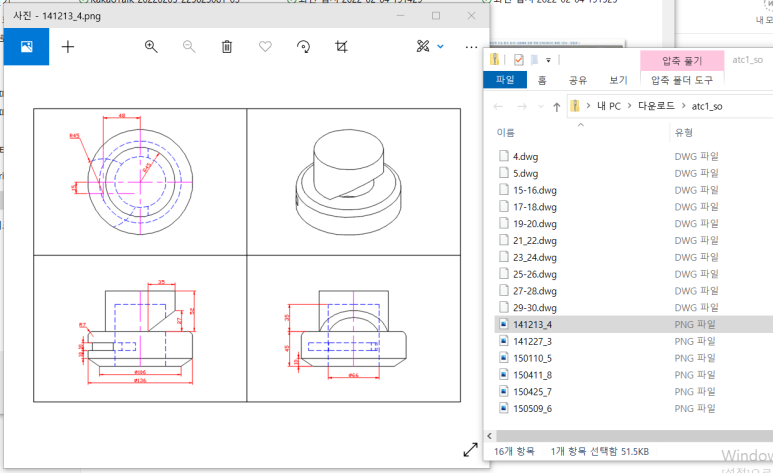
Task: Go forward with Explorer forward arrow
Action: click(522, 107)
